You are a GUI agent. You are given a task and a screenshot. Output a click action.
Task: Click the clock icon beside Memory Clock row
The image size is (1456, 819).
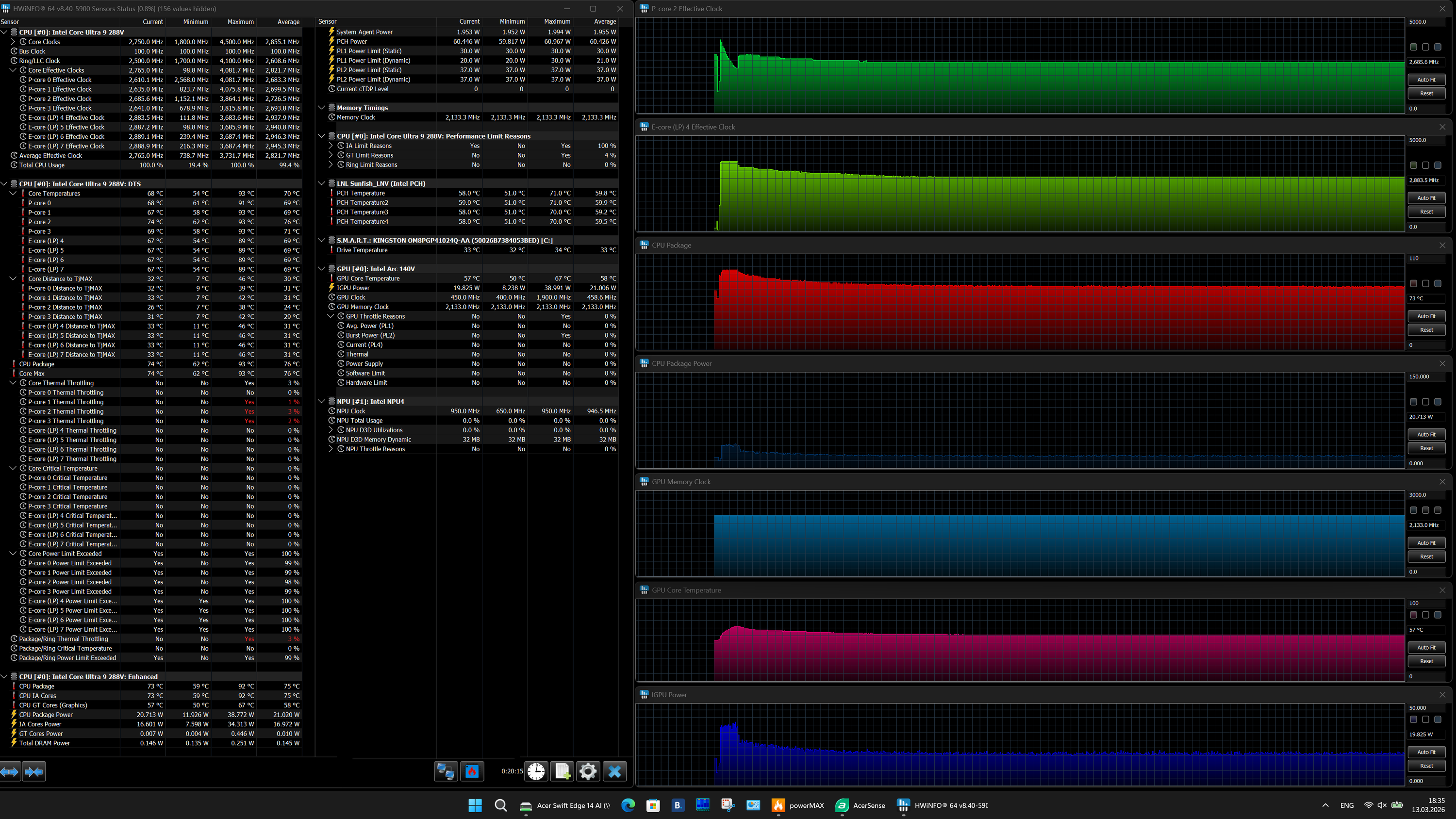[332, 117]
